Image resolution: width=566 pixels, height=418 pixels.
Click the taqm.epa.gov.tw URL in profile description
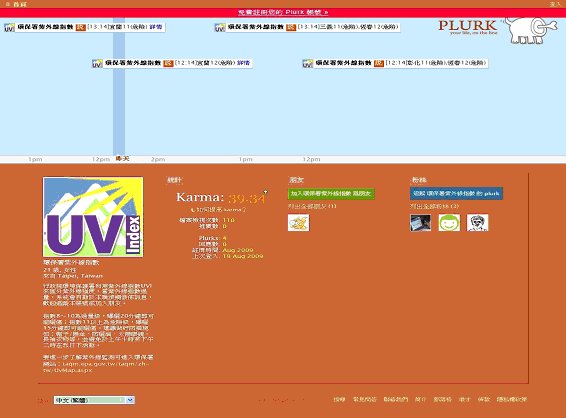96,367
